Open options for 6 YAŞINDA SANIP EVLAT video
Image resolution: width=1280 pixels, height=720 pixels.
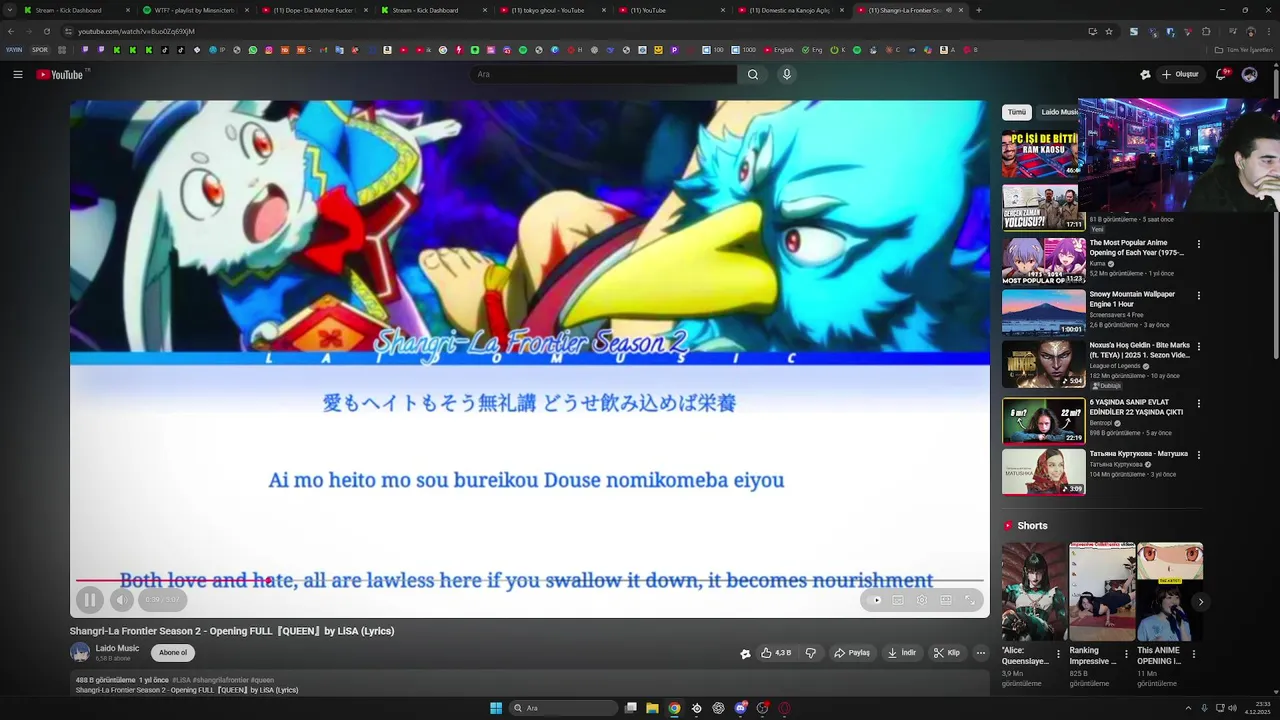pos(1199,403)
